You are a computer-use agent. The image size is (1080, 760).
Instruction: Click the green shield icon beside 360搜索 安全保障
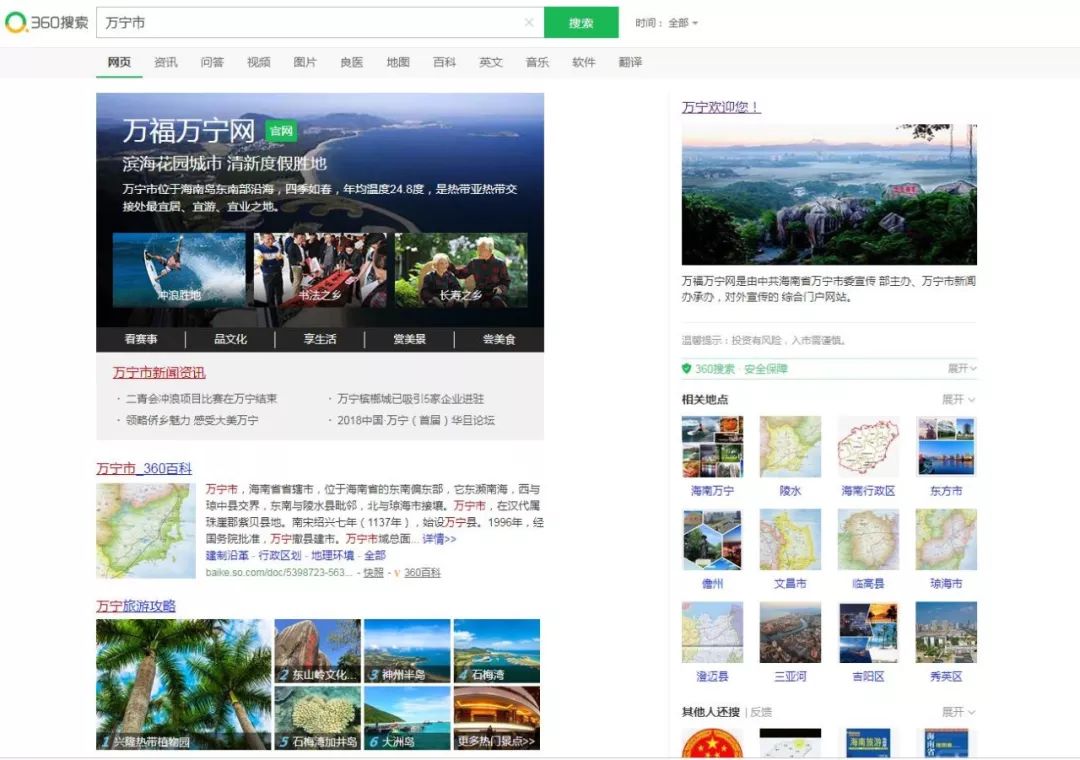[x=687, y=369]
